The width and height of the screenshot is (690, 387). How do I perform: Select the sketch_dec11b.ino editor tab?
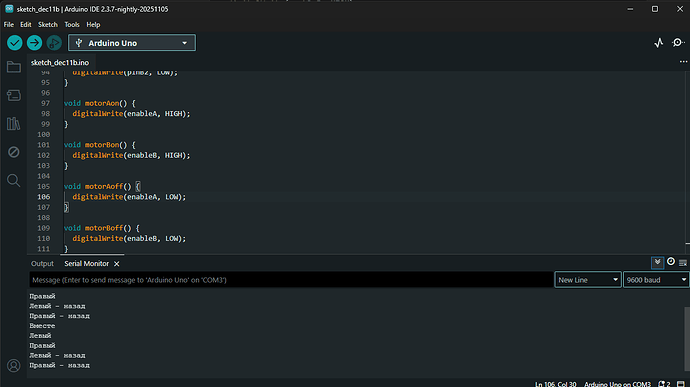[60, 63]
